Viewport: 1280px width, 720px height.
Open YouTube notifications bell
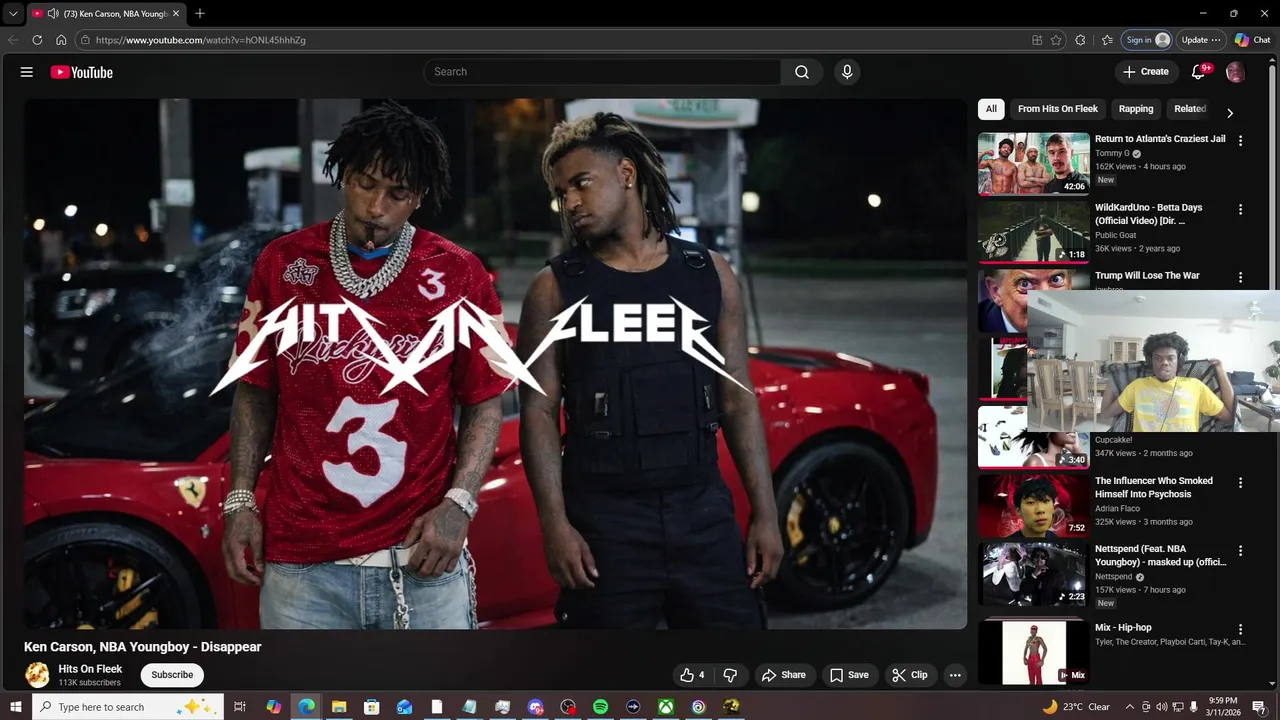[x=1199, y=72]
